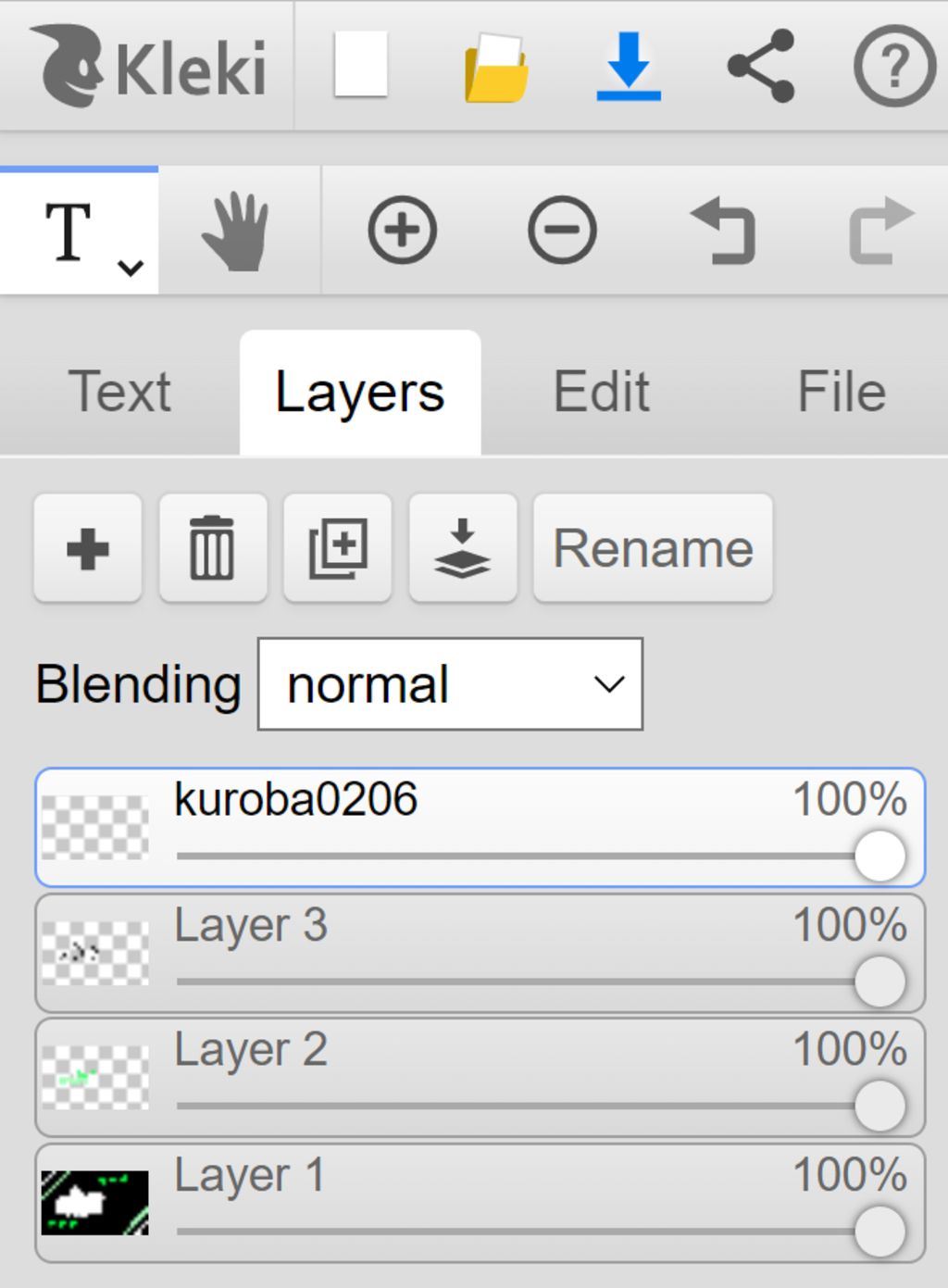Expand the Text tool chevron
This screenshot has height=1288, width=948.
(x=131, y=268)
